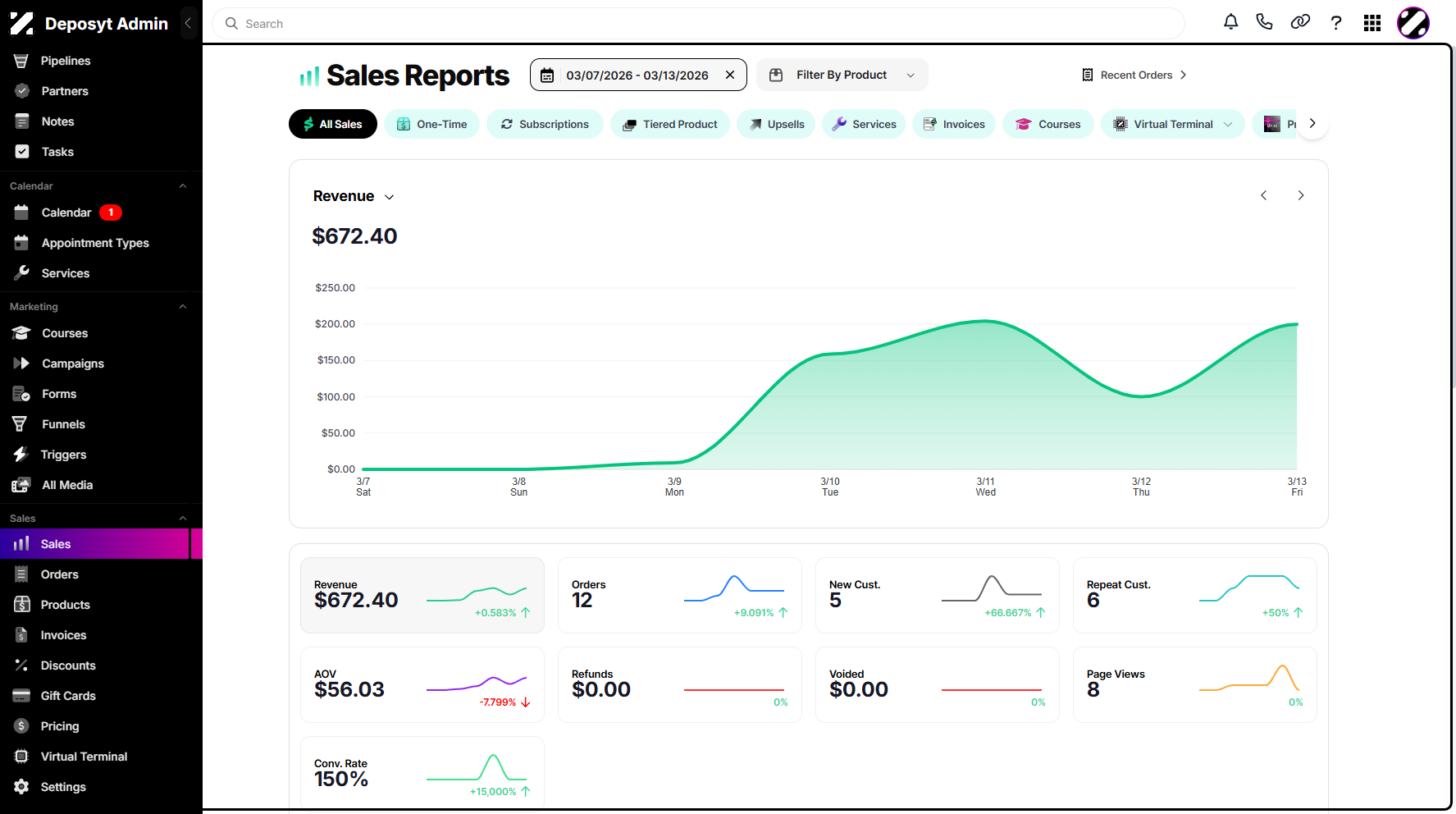1456x814 pixels.
Task: Click the link chain icon in the header
Action: pos(1300,22)
